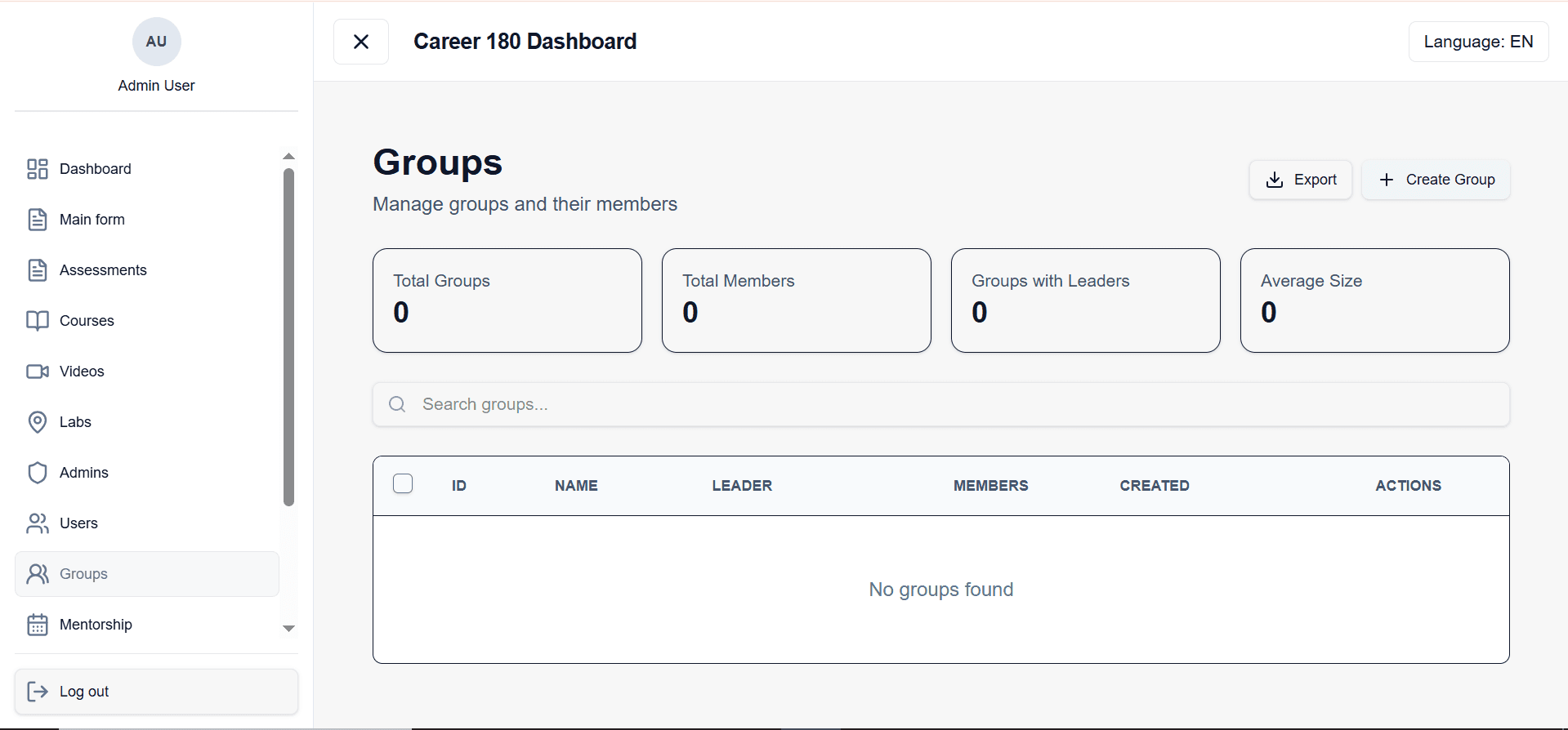1568x730 pixels.
Task: Click the Career 180 Dashboard title
Action: point(525,42)
